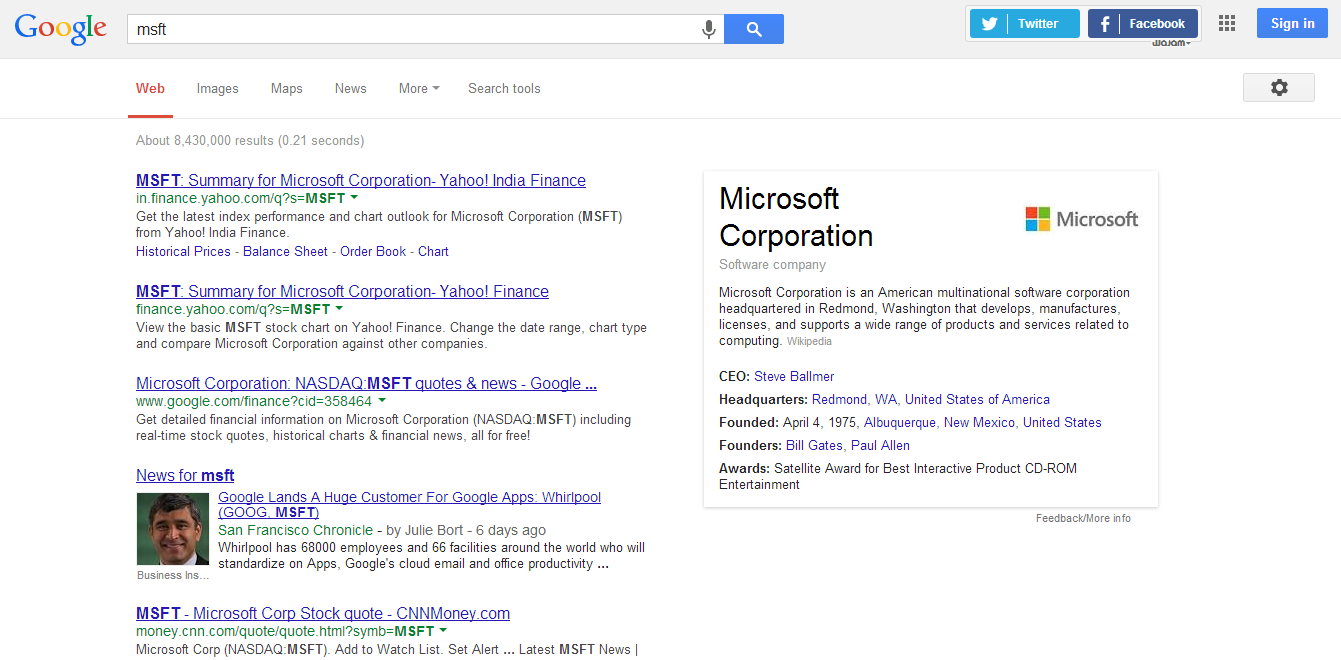Click the Bill Gates founder link
This screenshot has width=1341, height=660.
tap(814, 445)
